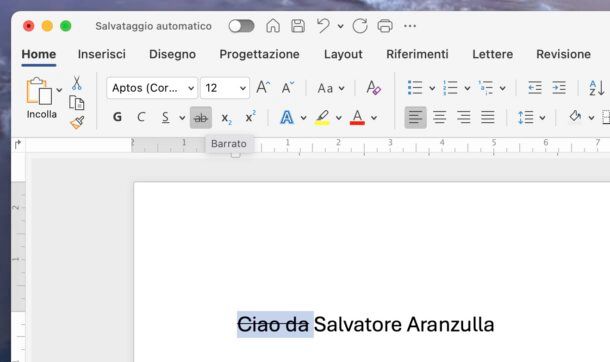Expand line spacing dropdown arrow
The height and width of the screenshot is (362, 610).
[542, 117]
